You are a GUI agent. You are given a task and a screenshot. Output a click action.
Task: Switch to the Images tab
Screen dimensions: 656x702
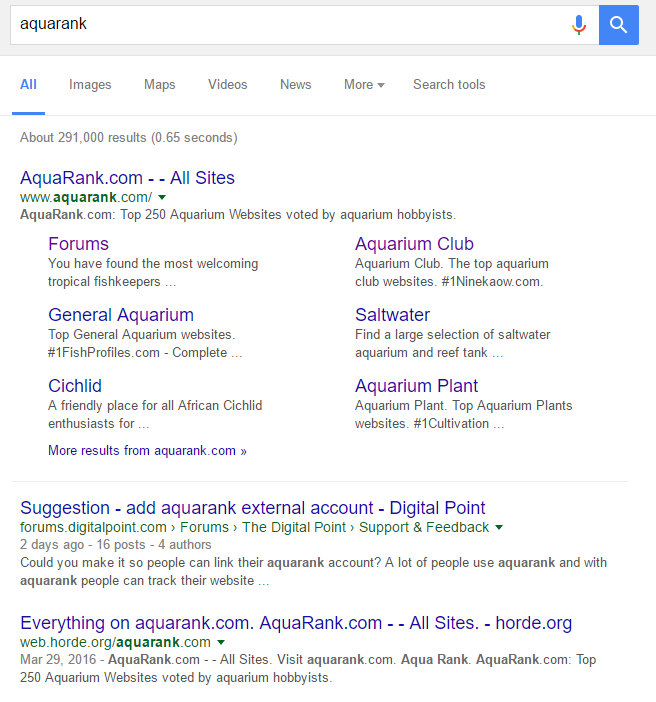coord(90,85)
